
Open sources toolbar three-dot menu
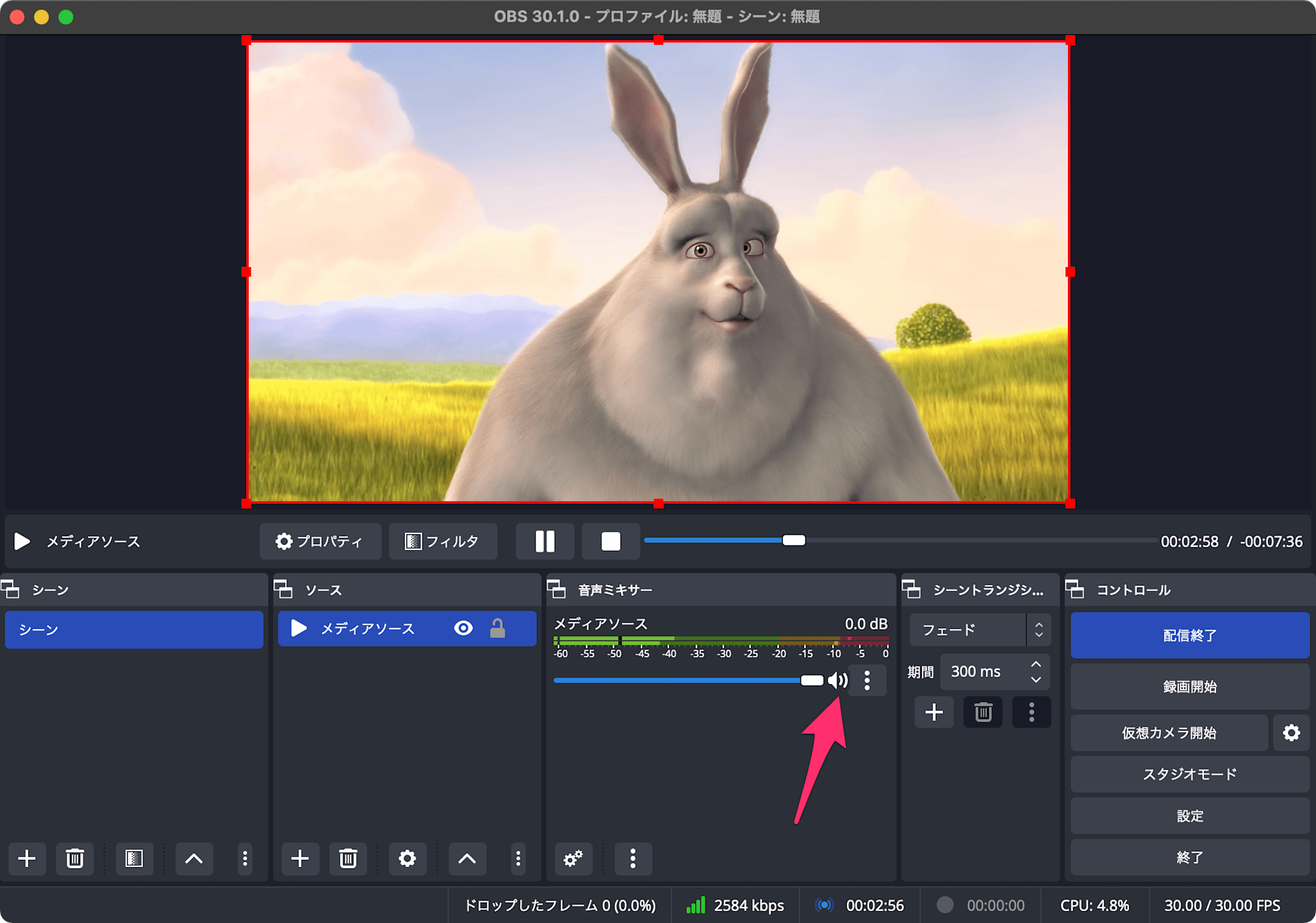[x=518, y=858]
